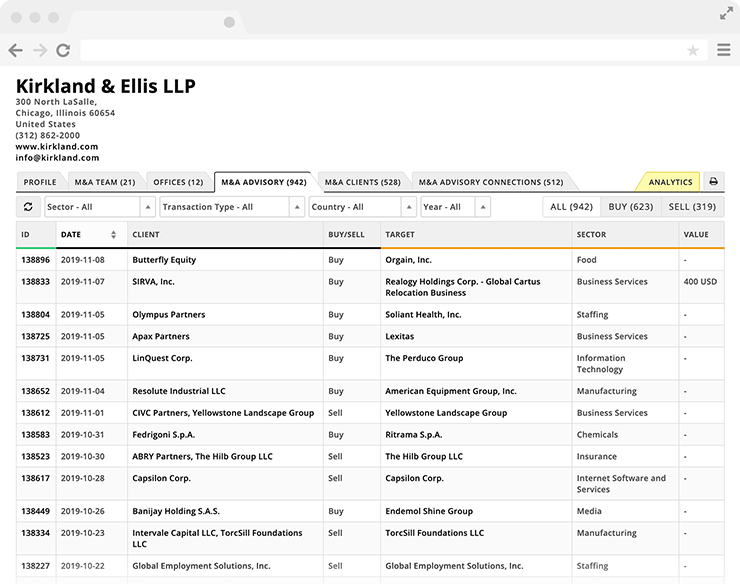This screenshot has height=584, width=740.
Task: Open the Sector - All dropdown
Action: pyautogui.click(x=100, y=207)
